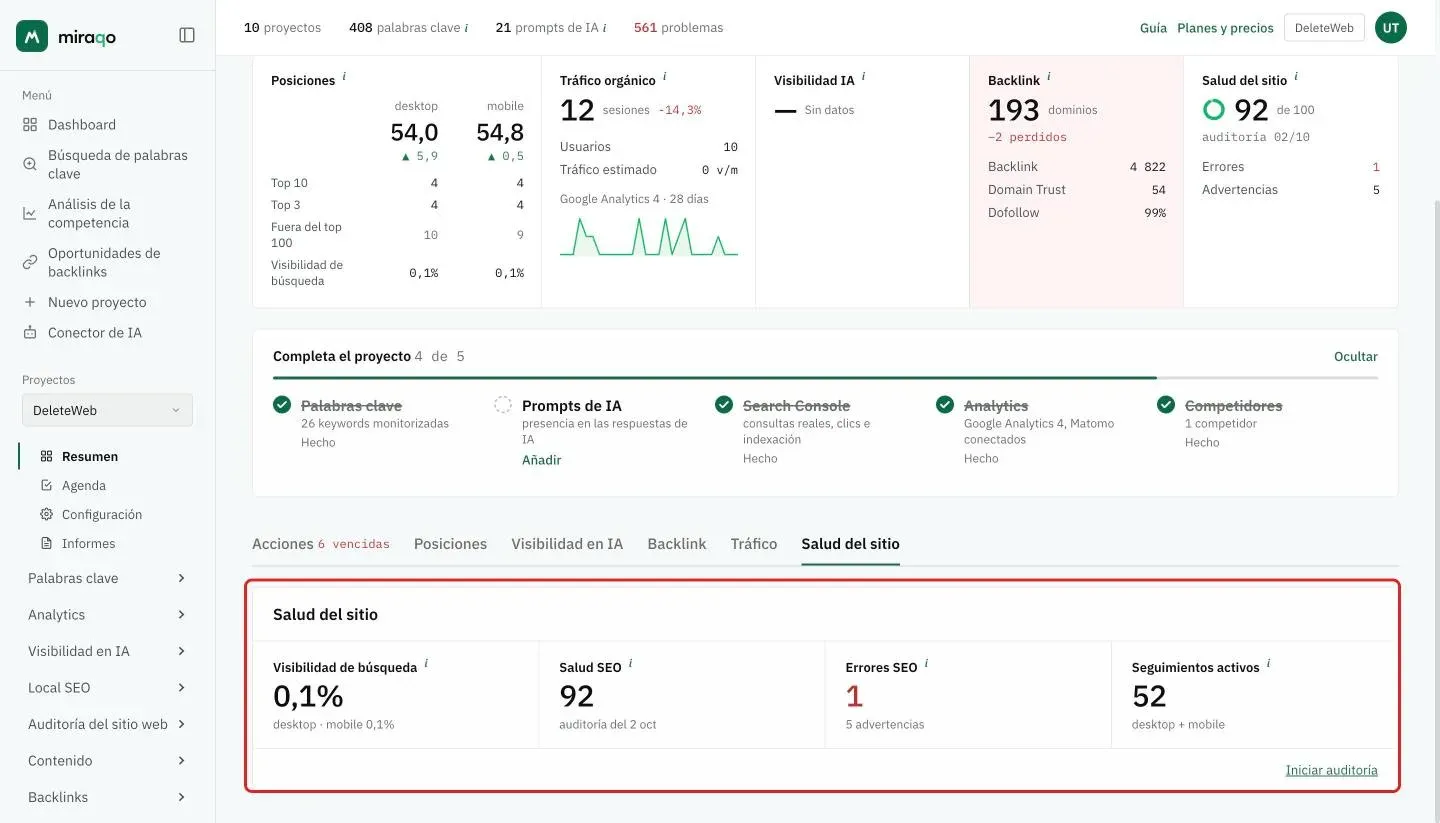Image resolution: width=1440 pixels, height=823 pixels.
Task: Open Dashboard grid icon
Action: coord(30,125)
